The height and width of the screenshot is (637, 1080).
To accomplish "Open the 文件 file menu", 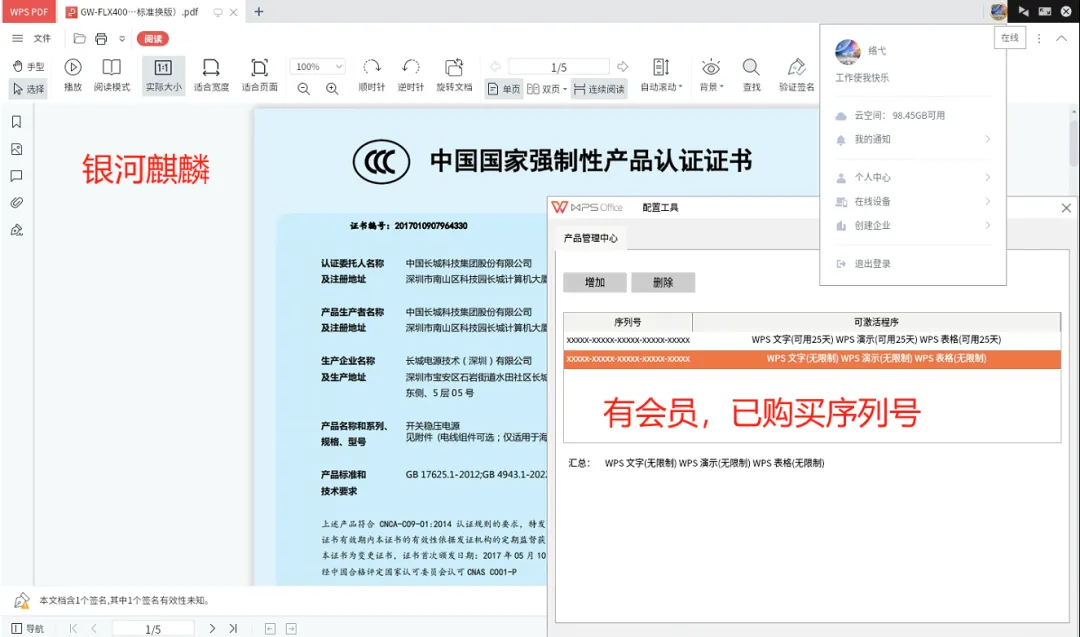I will pos(43,39).
